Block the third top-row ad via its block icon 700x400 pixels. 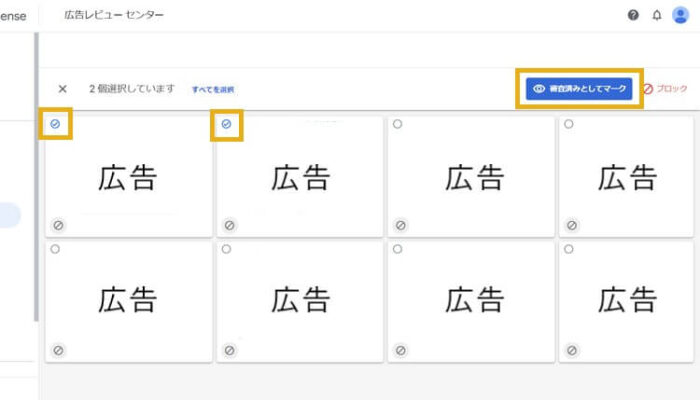click(x=401, y=225)
